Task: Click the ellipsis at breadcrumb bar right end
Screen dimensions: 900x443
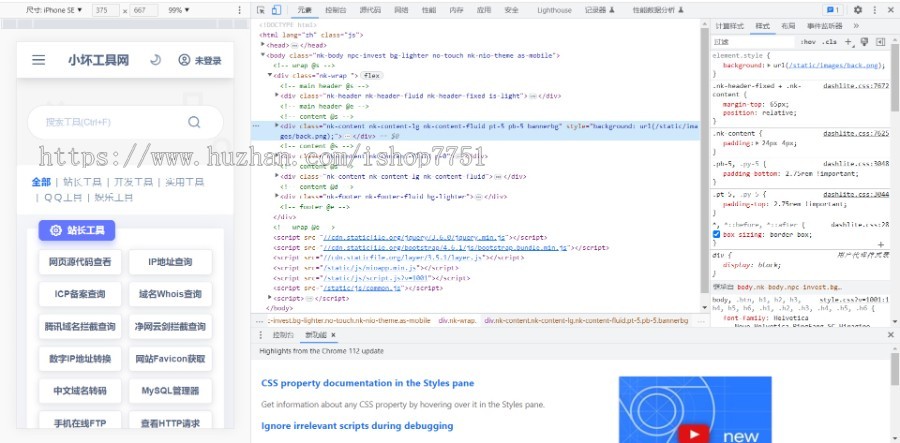Action: click(x=701, y=321)
